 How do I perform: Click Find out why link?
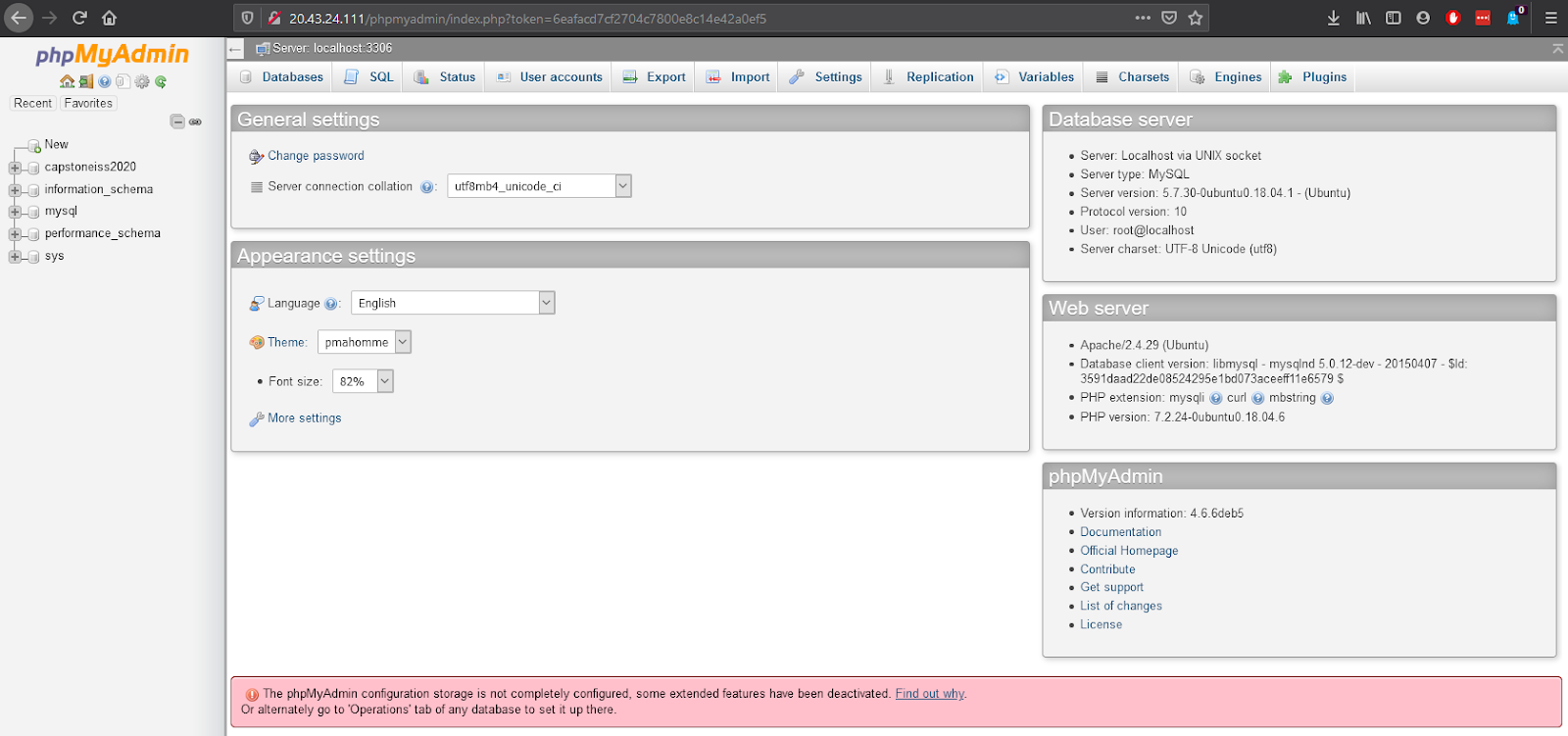pyautogui.click(x=930, y=694)
